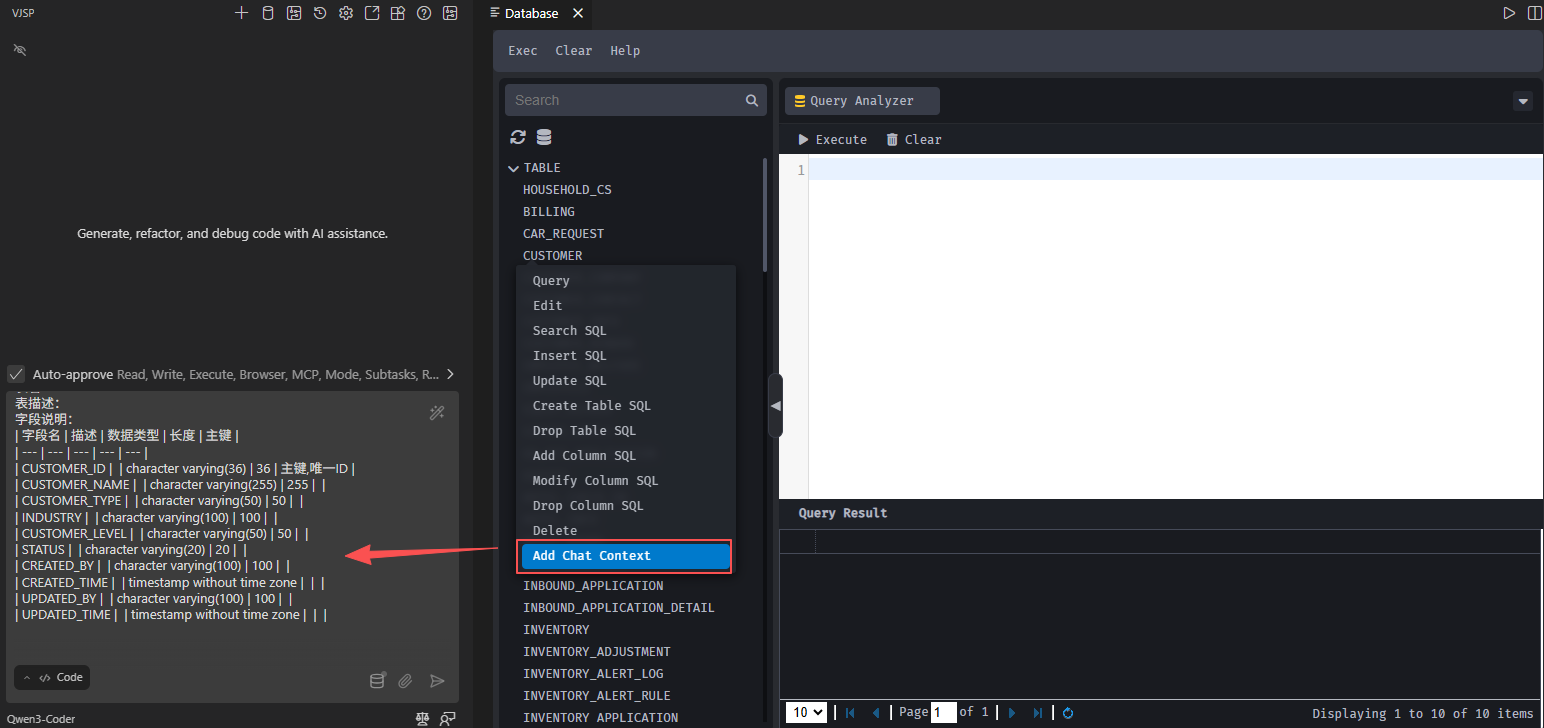Toggle the Auto-approve checkbox
This screenshot has height=728, width=1544.
click(16, 374)
